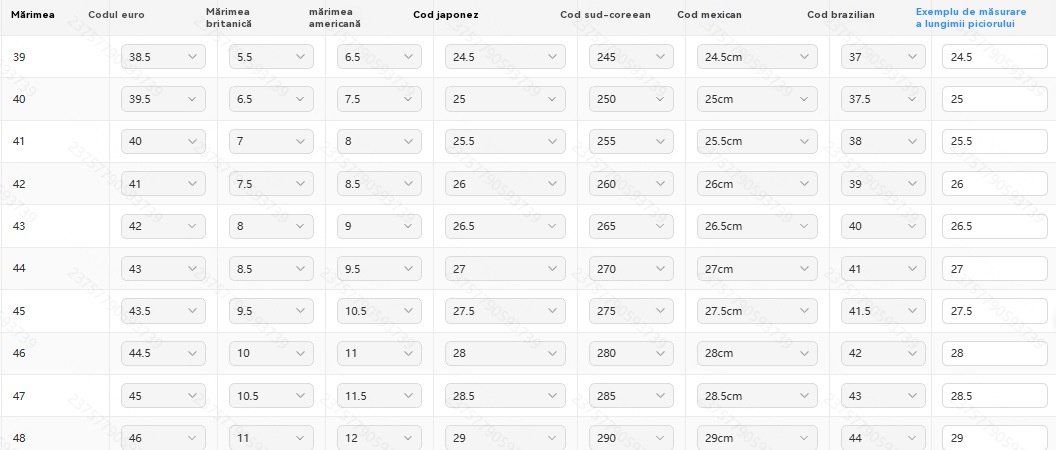Click foot length field containing 28
The image size is (1056, 450).
(995, 353)
